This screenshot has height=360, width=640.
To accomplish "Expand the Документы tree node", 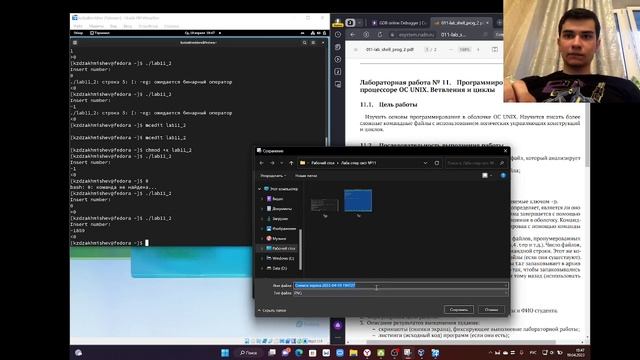I will (262, 209).
